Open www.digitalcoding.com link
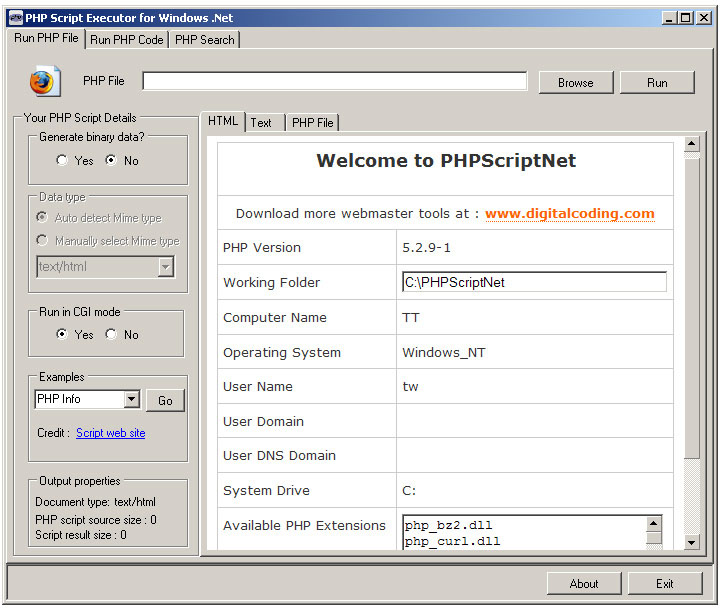 pyautogui.click(x=569, y=214)
